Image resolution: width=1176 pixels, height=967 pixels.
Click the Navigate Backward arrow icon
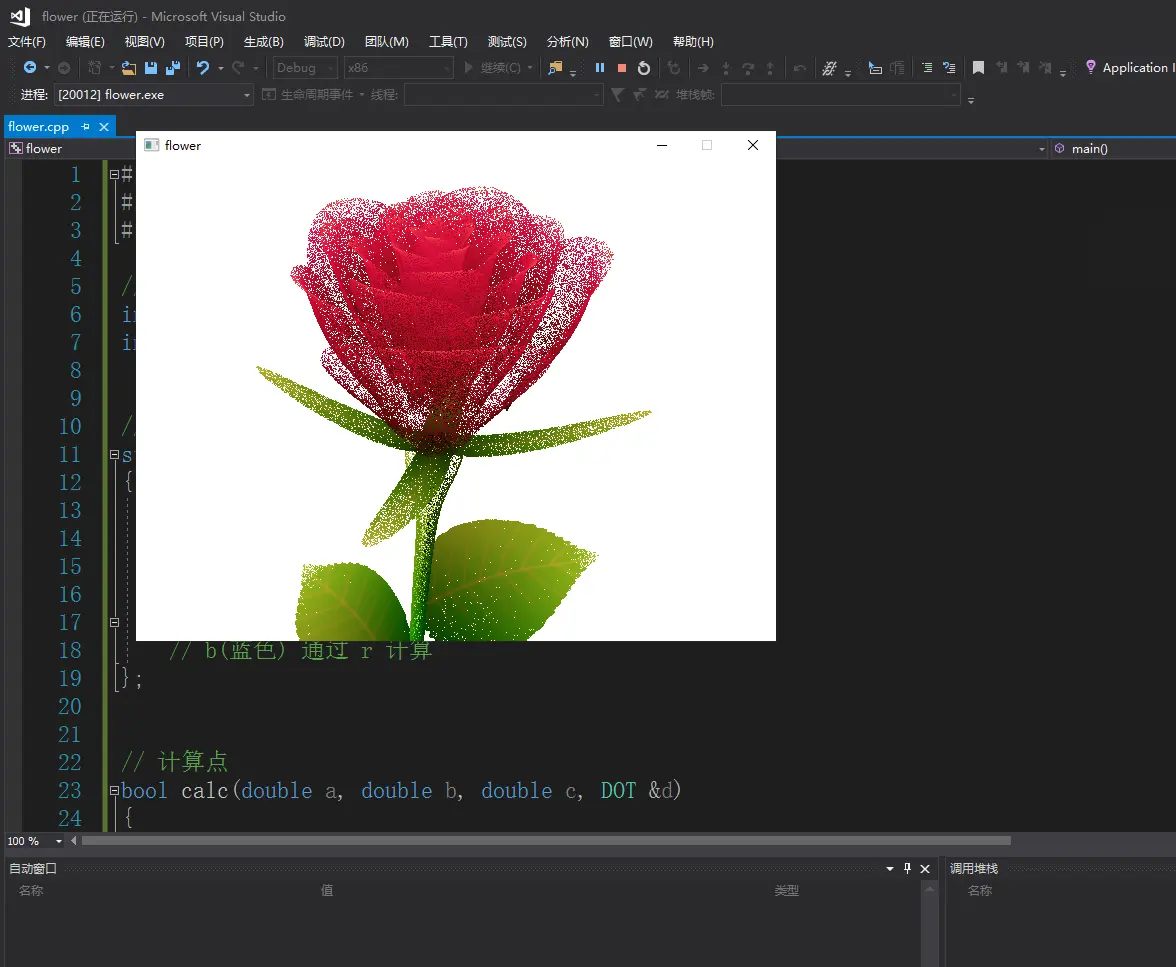[30, 68]
